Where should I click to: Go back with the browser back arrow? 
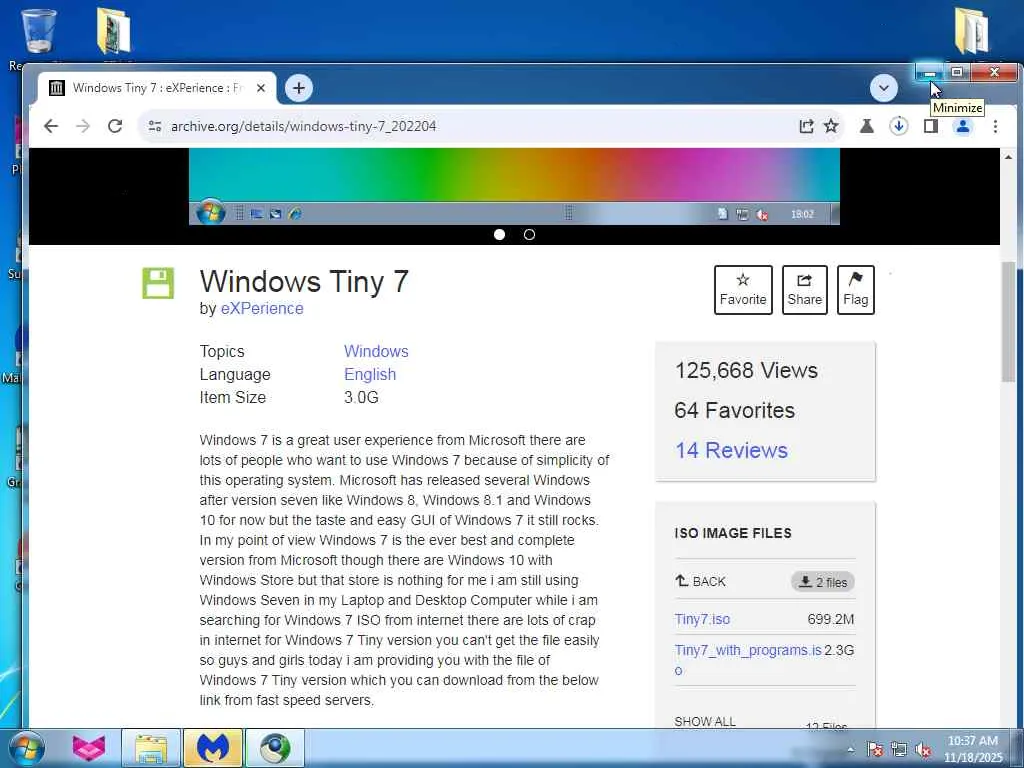pyautogui.click(x=51, y=126)
